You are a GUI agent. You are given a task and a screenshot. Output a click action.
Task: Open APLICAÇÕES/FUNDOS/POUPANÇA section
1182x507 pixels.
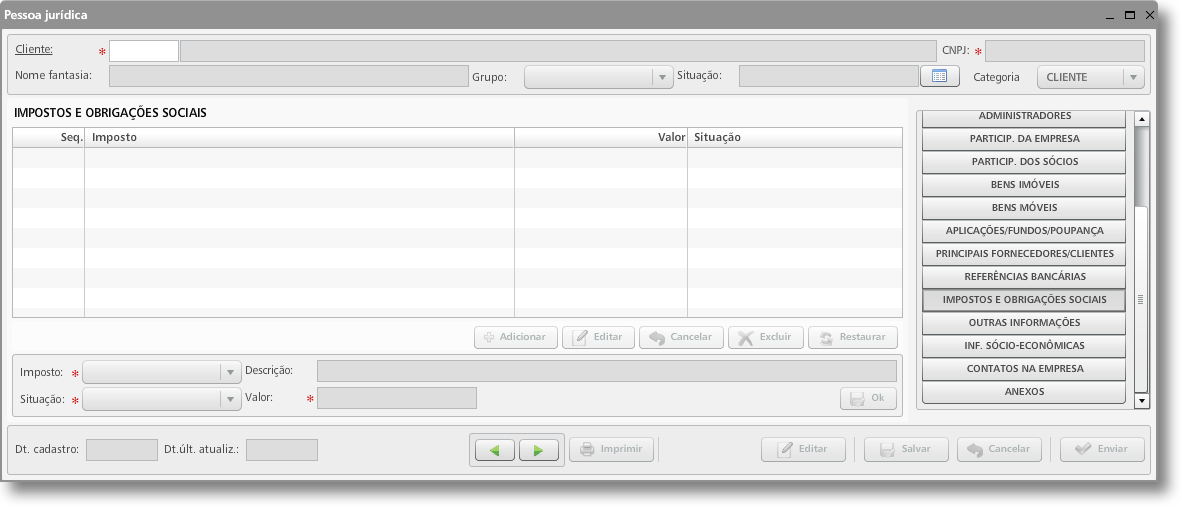[1024, 231]
